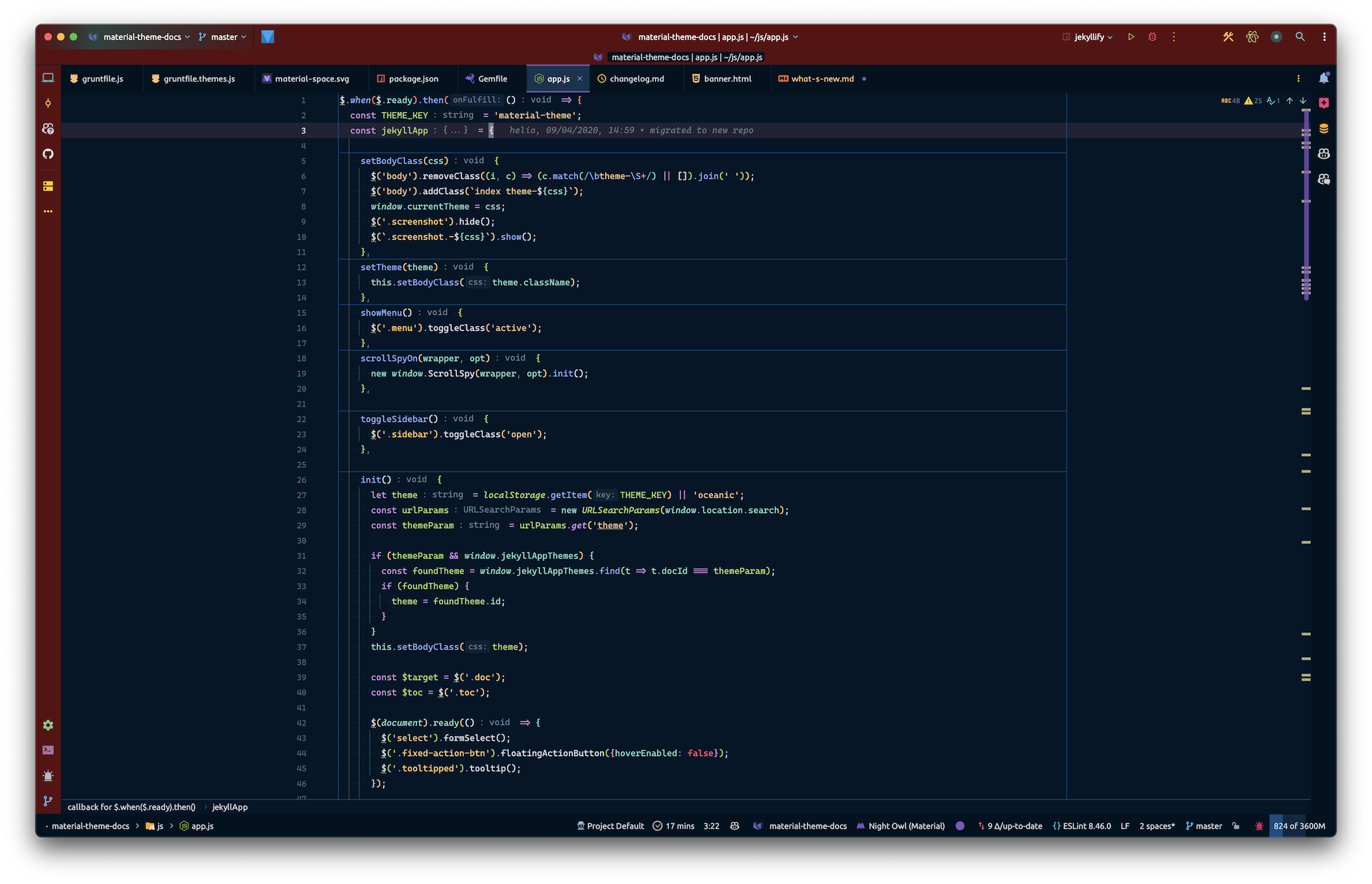This screenshot has width=1372, height=884.
Task: Switch to the package.json tab
Action: 413,78
